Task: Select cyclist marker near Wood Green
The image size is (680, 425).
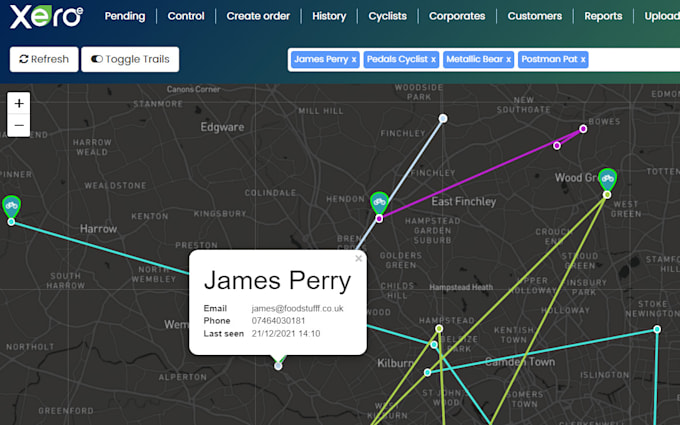Action: (607, 179)
